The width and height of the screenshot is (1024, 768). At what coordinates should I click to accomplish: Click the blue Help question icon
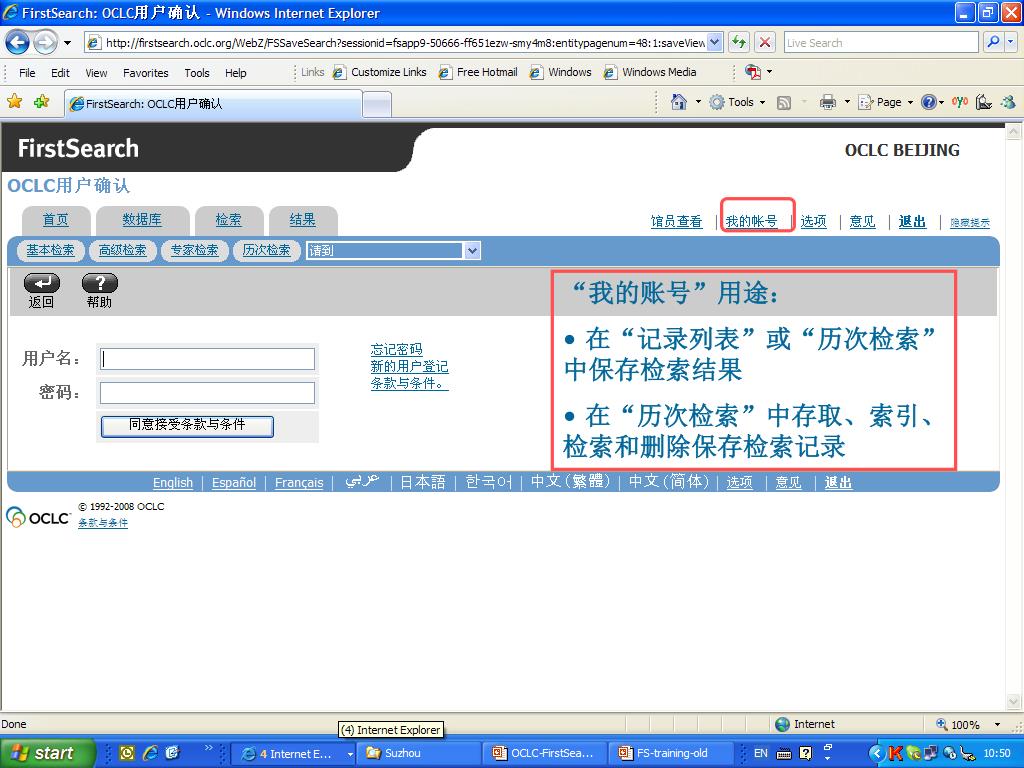pyautogui.click(x=928, y=102)
